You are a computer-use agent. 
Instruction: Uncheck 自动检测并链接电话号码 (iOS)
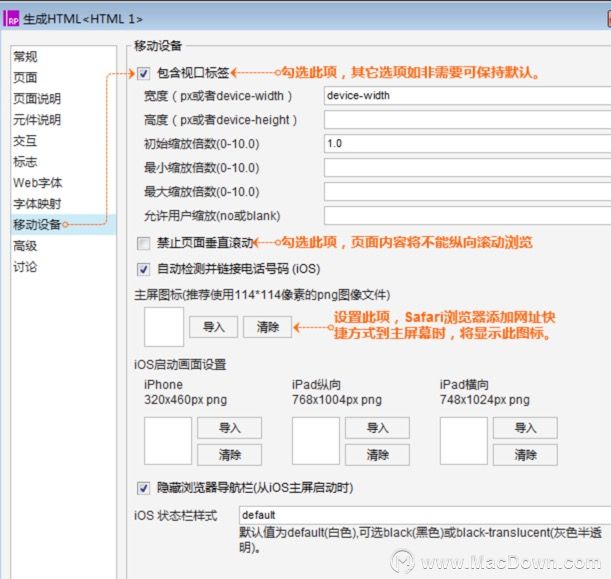click(143, 269)
